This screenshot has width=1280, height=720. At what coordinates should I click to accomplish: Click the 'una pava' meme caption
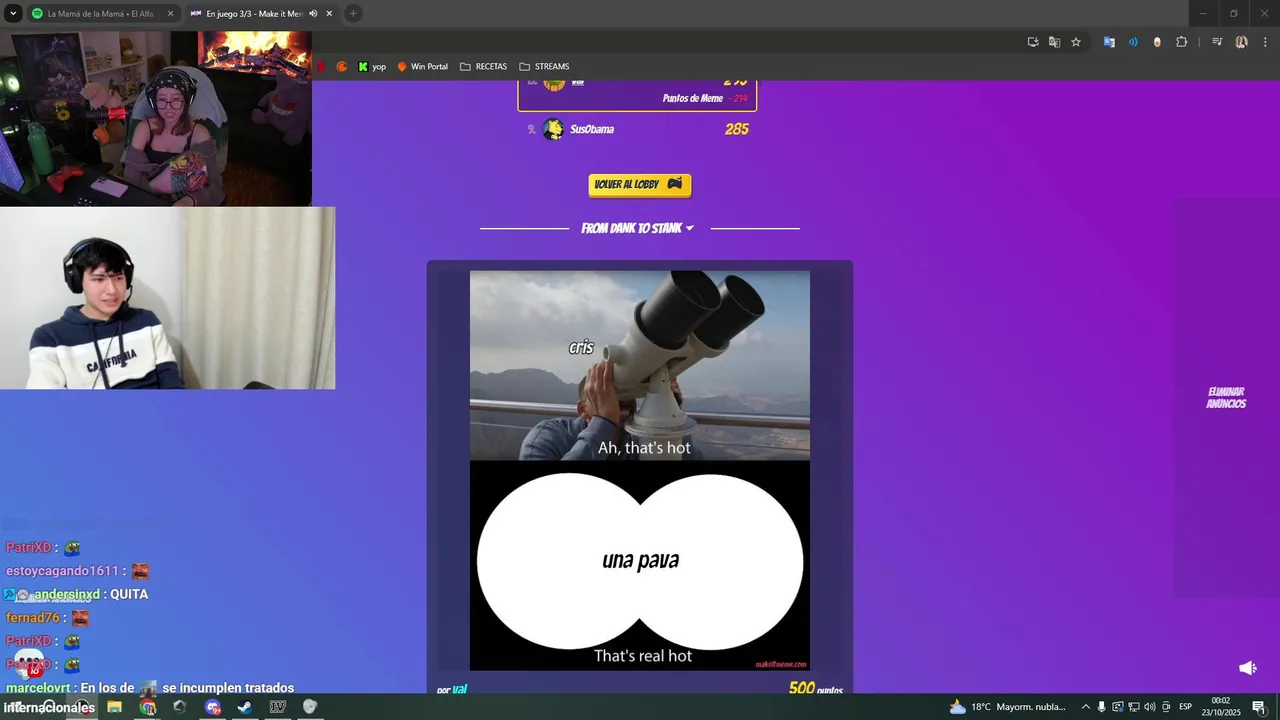(x=640, y=561)
